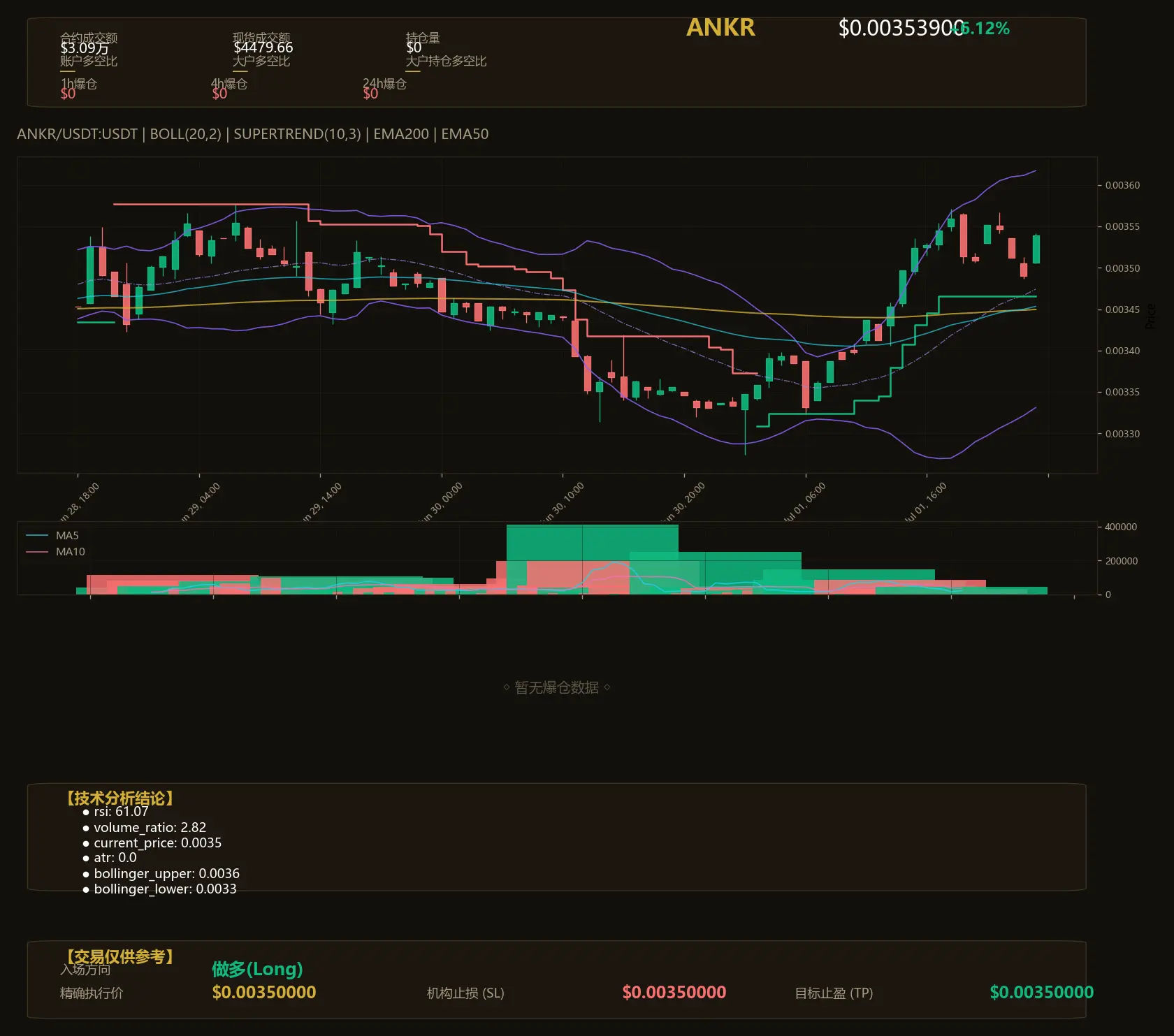Click the 账户多空比 label
The image size is (1174, 1036).
point(89,61)
